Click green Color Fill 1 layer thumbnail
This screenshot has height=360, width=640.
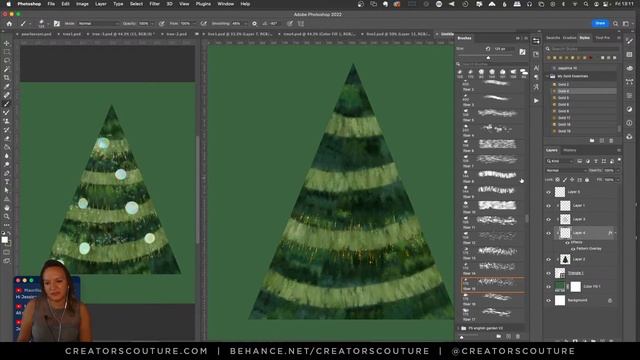coord(560,287)
